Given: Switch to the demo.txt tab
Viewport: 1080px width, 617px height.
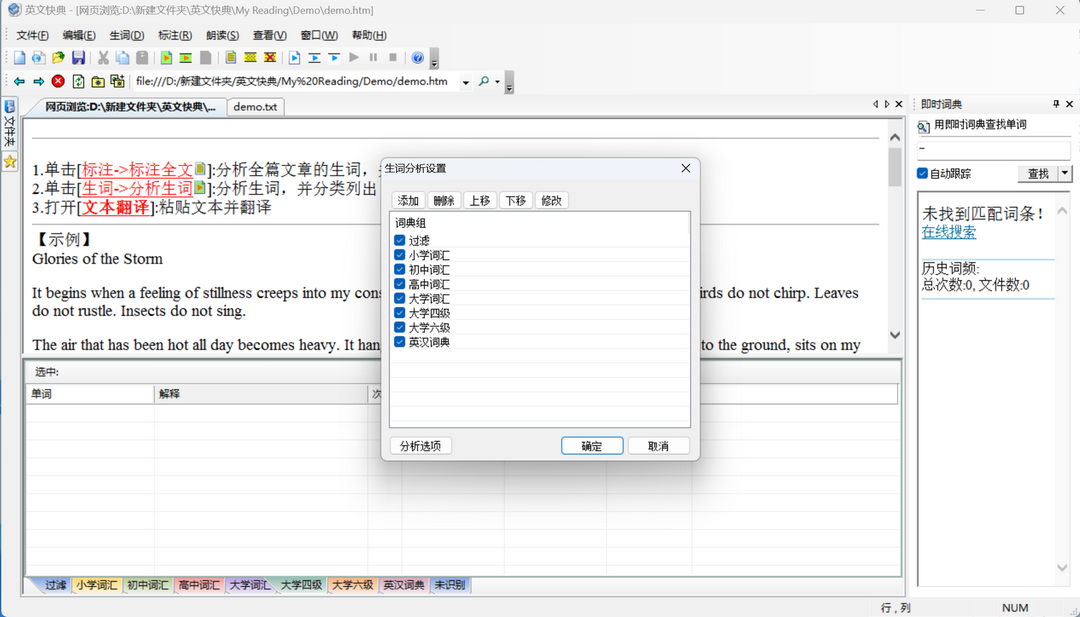Looking at the screenshot, I should (x=255, y=107).
